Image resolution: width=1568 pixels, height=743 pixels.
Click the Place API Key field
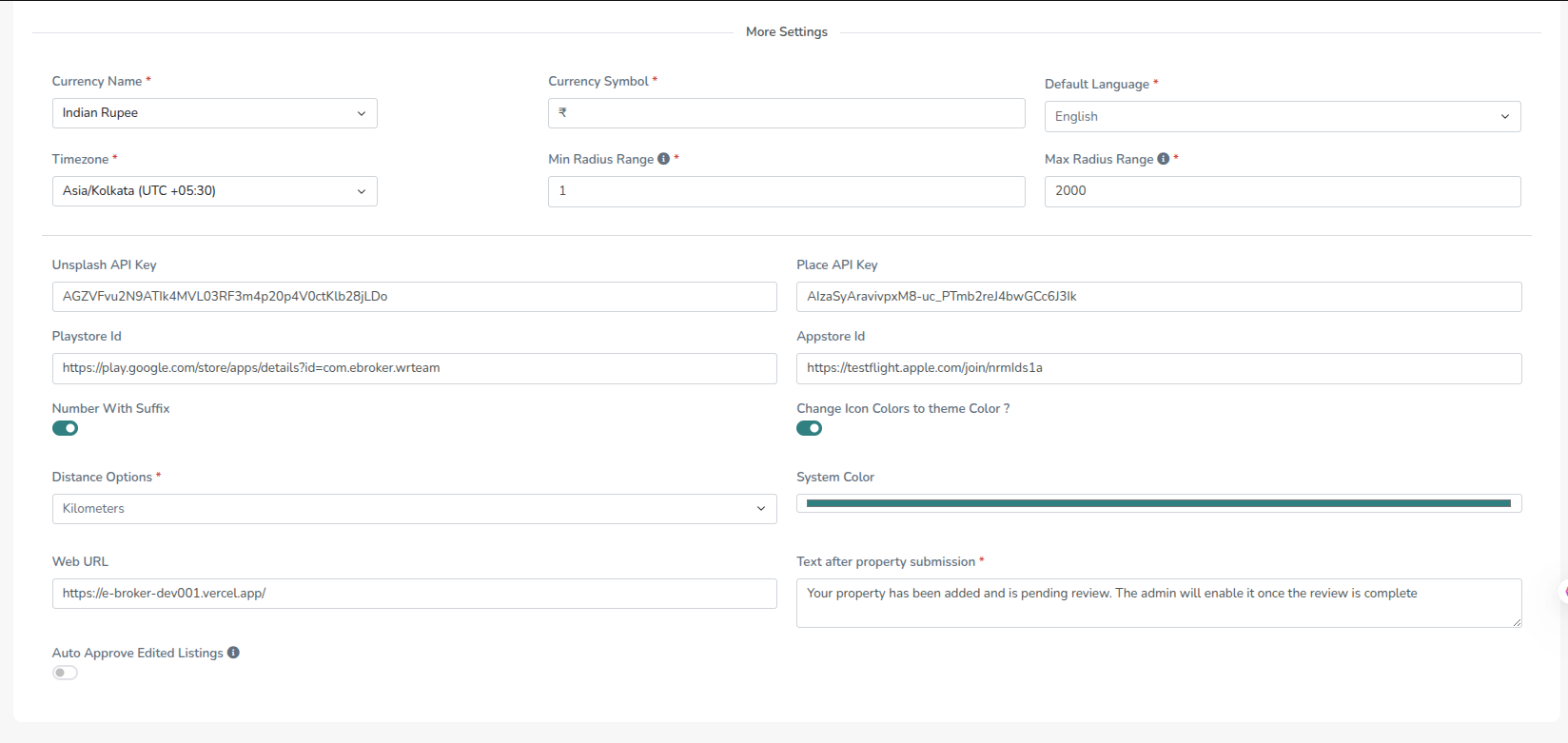[x=1159, y=297]
